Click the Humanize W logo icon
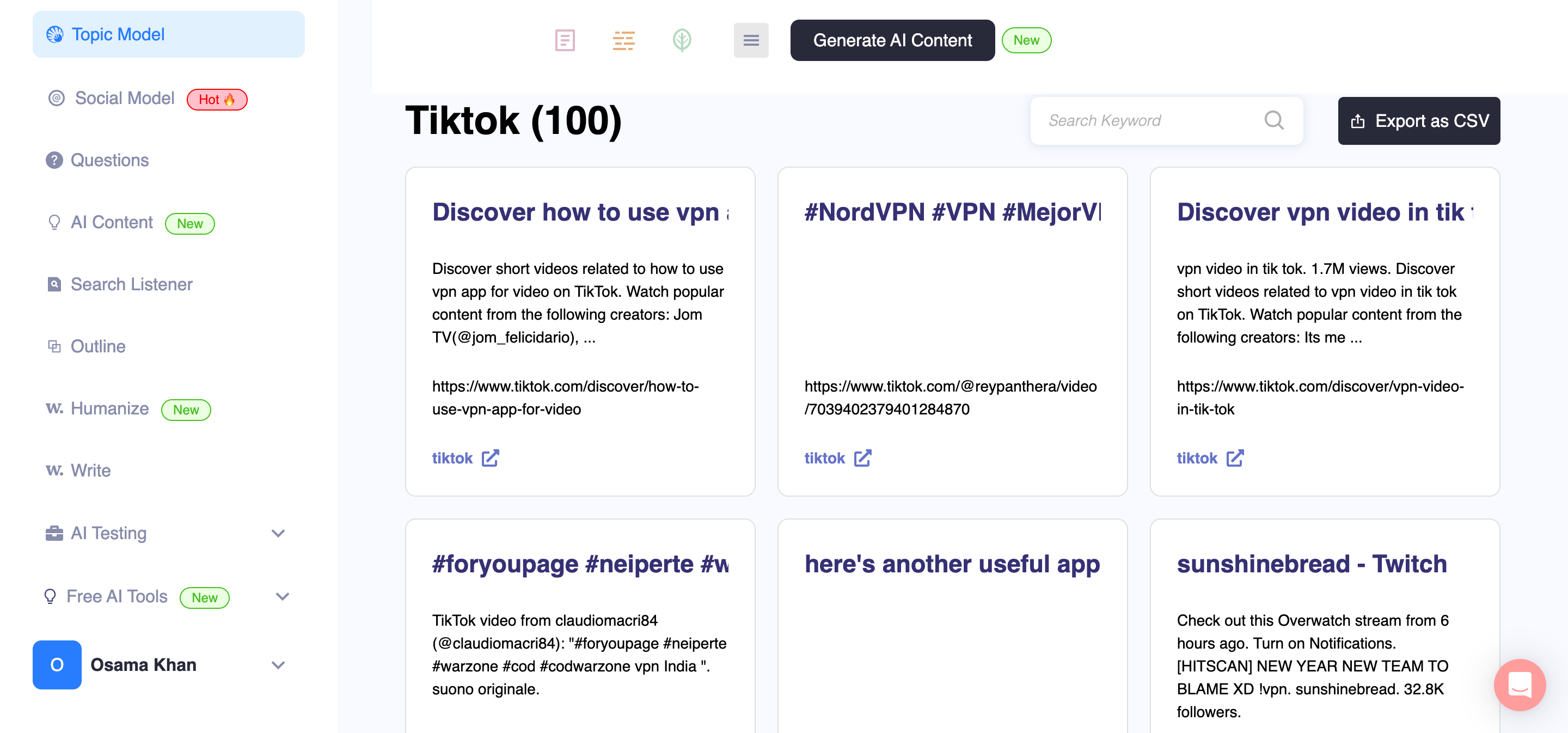Image resolution: width=1568 pixels, height=733 pixels. [54, 408]
